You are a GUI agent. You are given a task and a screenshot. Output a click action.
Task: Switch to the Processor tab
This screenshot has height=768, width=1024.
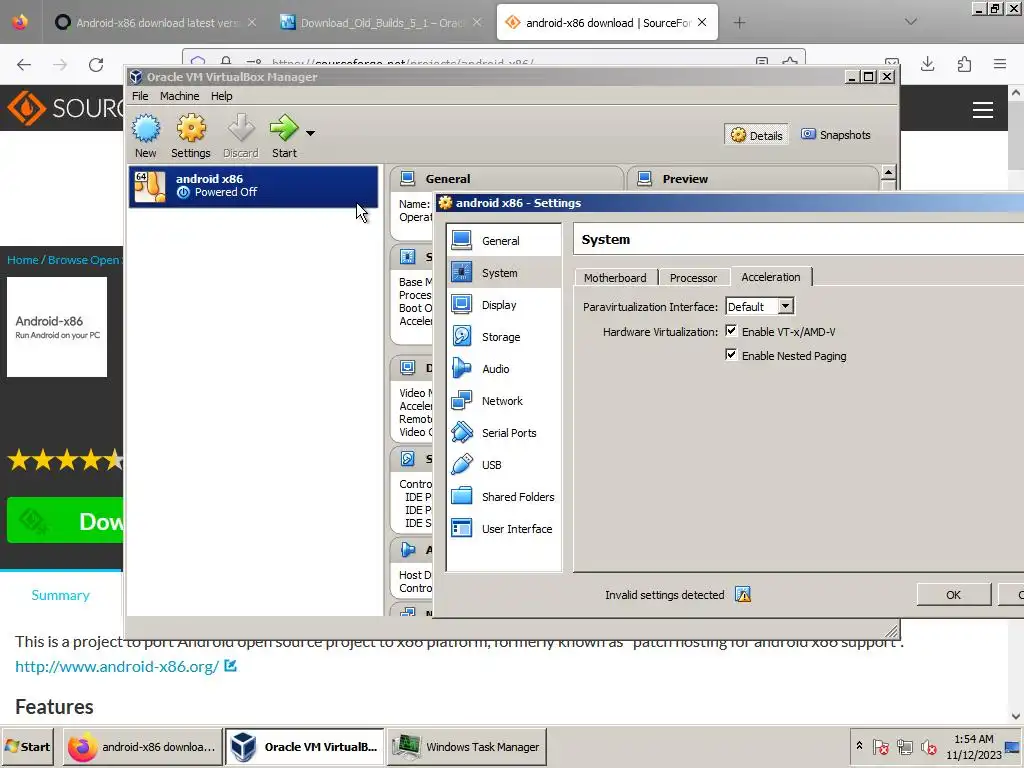coord(694,278)
